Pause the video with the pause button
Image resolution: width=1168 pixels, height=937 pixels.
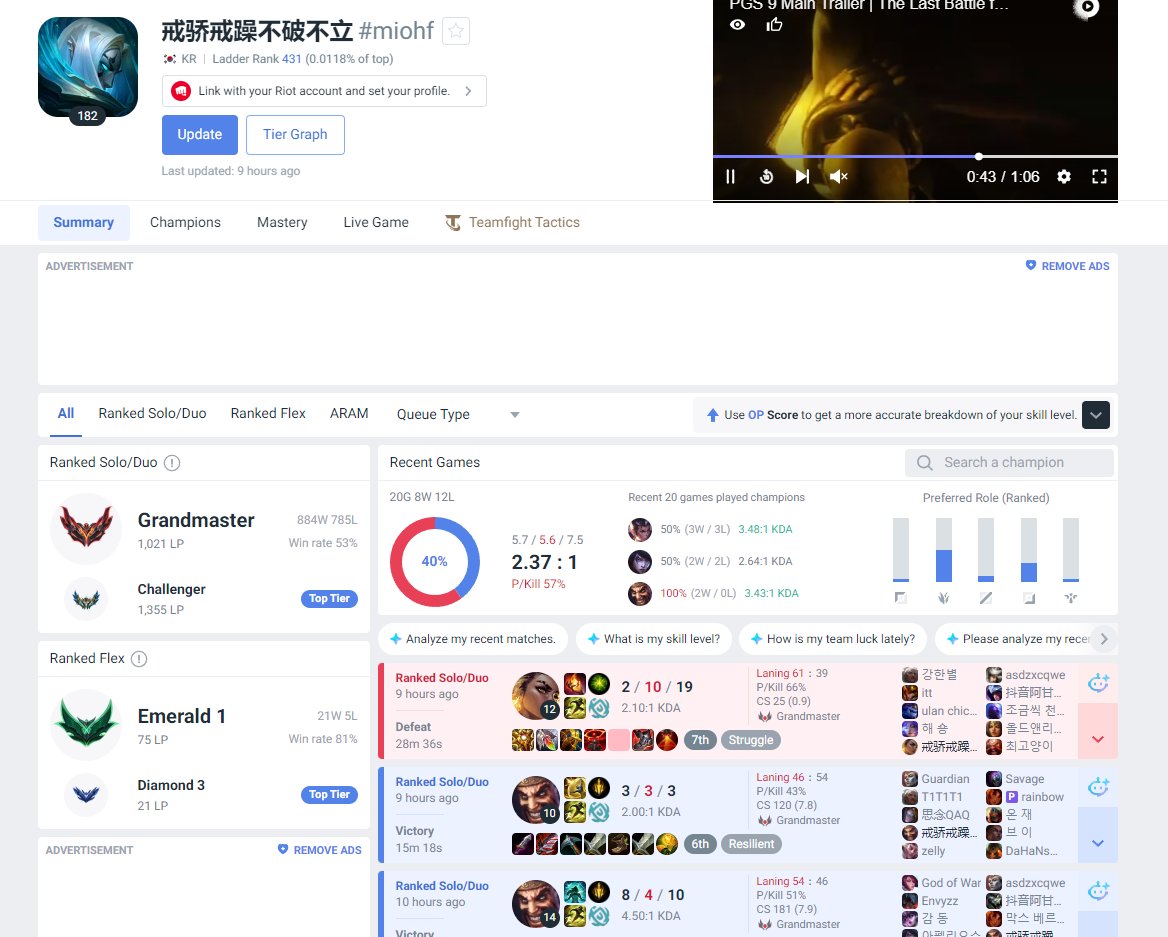click(731, 177)
